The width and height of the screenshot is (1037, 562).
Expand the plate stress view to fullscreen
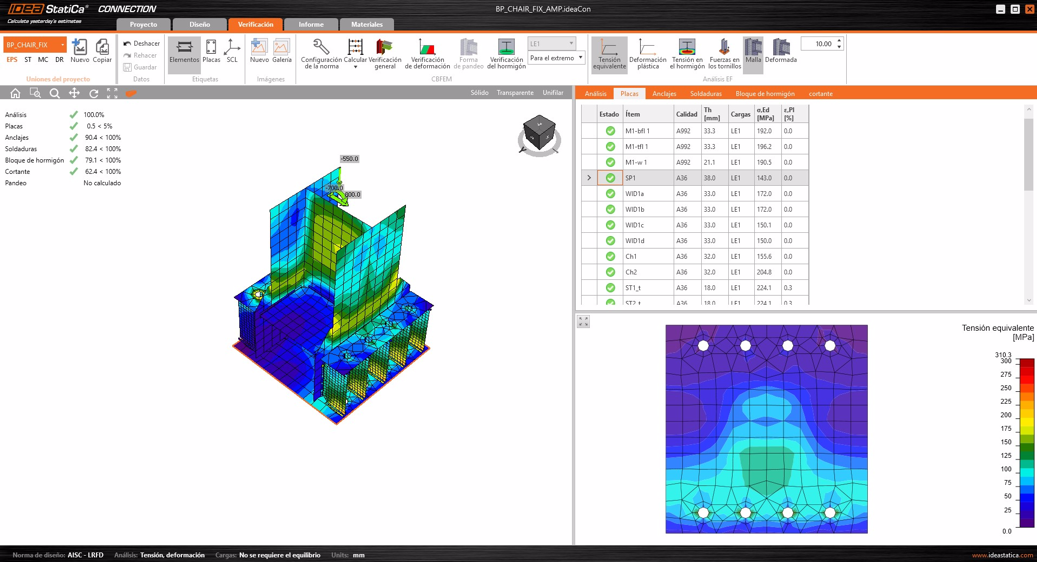coord(583,321)
